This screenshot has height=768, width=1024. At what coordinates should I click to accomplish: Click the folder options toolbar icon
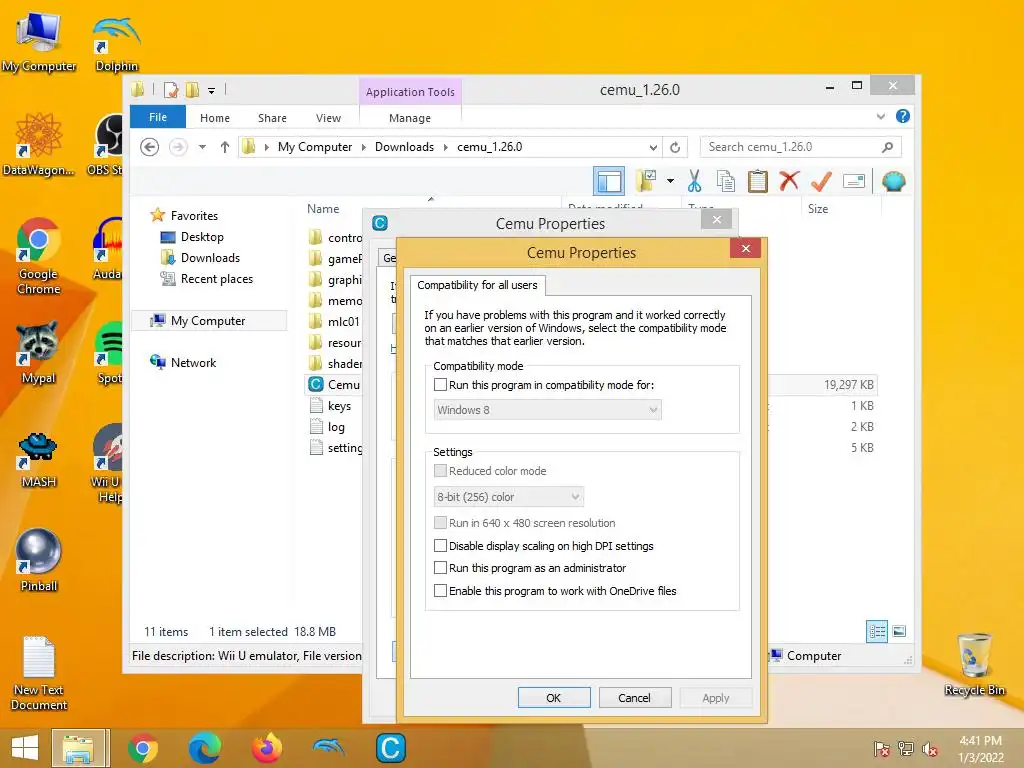click(x=647, y=181)
